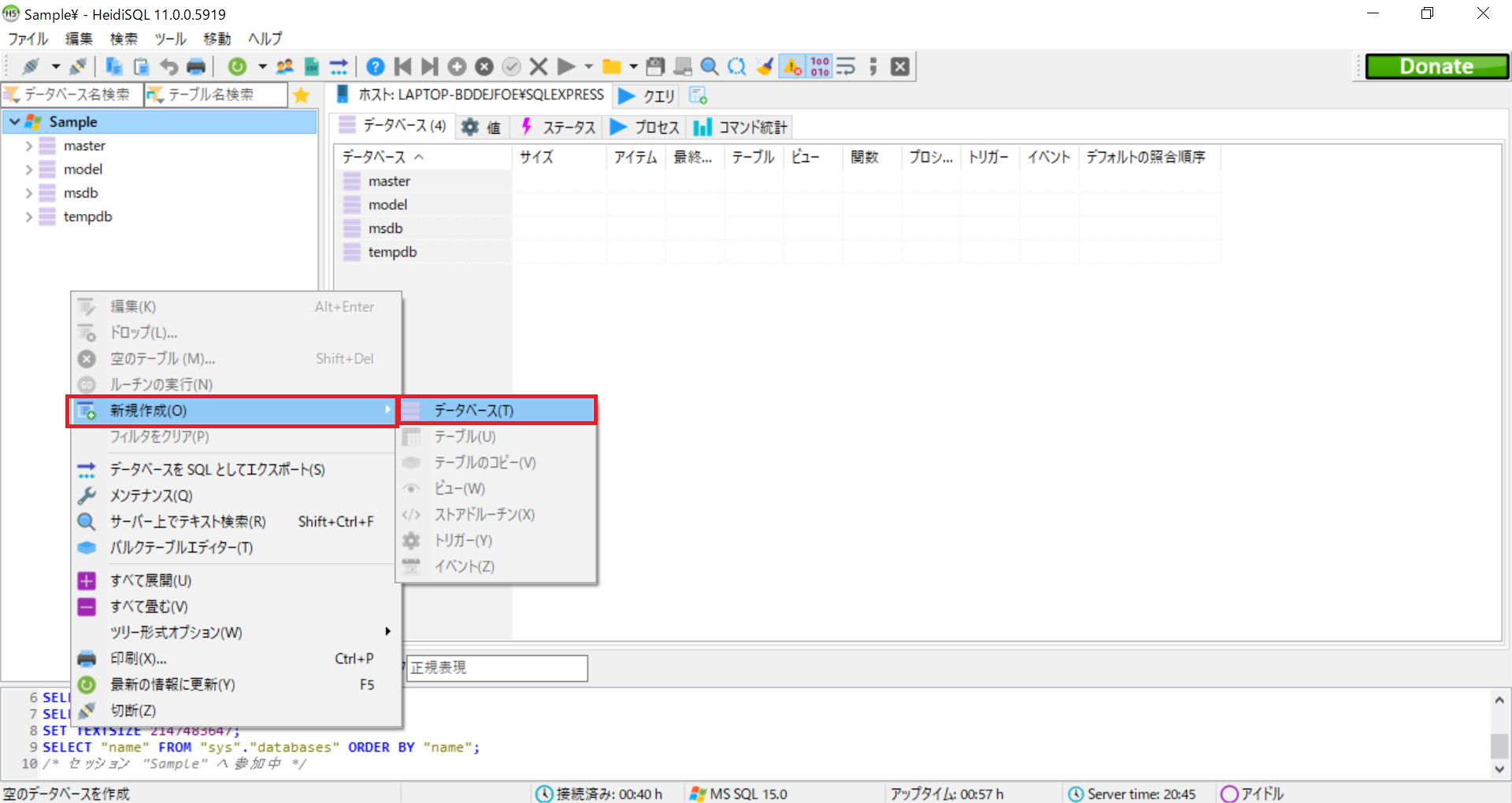Collapse the Sample tree node

tap(14, 122)
